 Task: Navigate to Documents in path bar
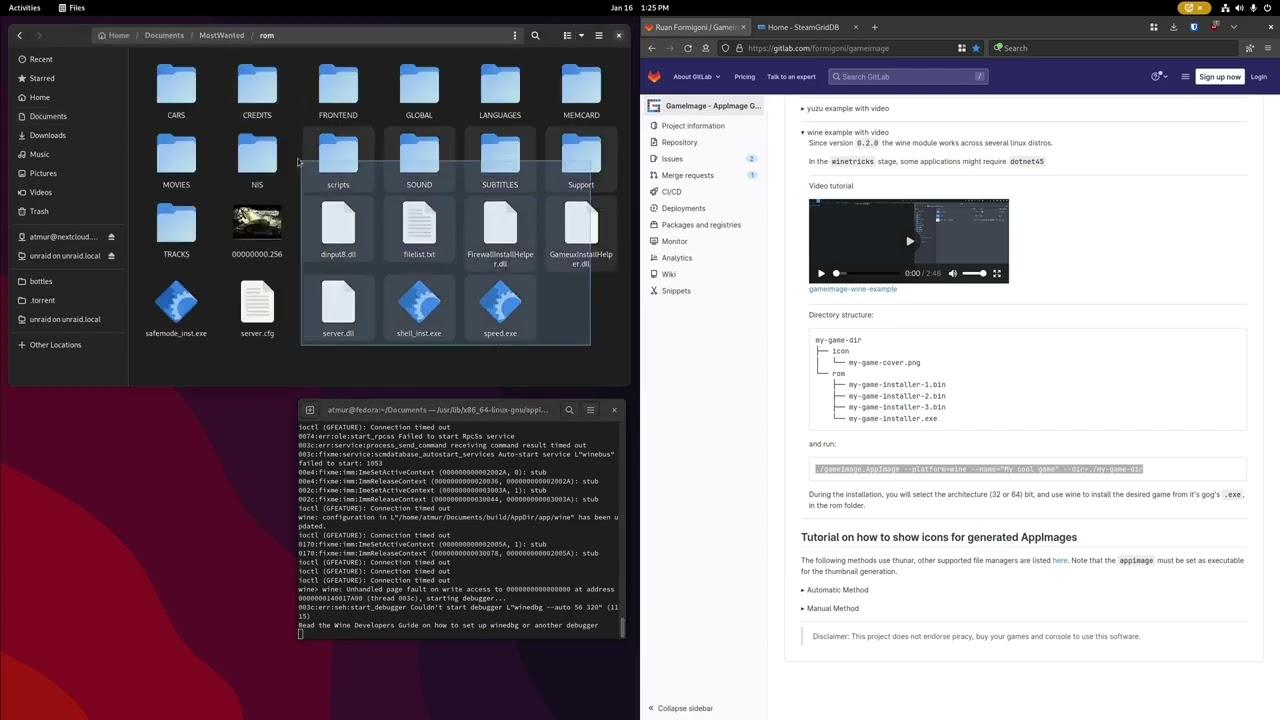(x=164, y=35)
